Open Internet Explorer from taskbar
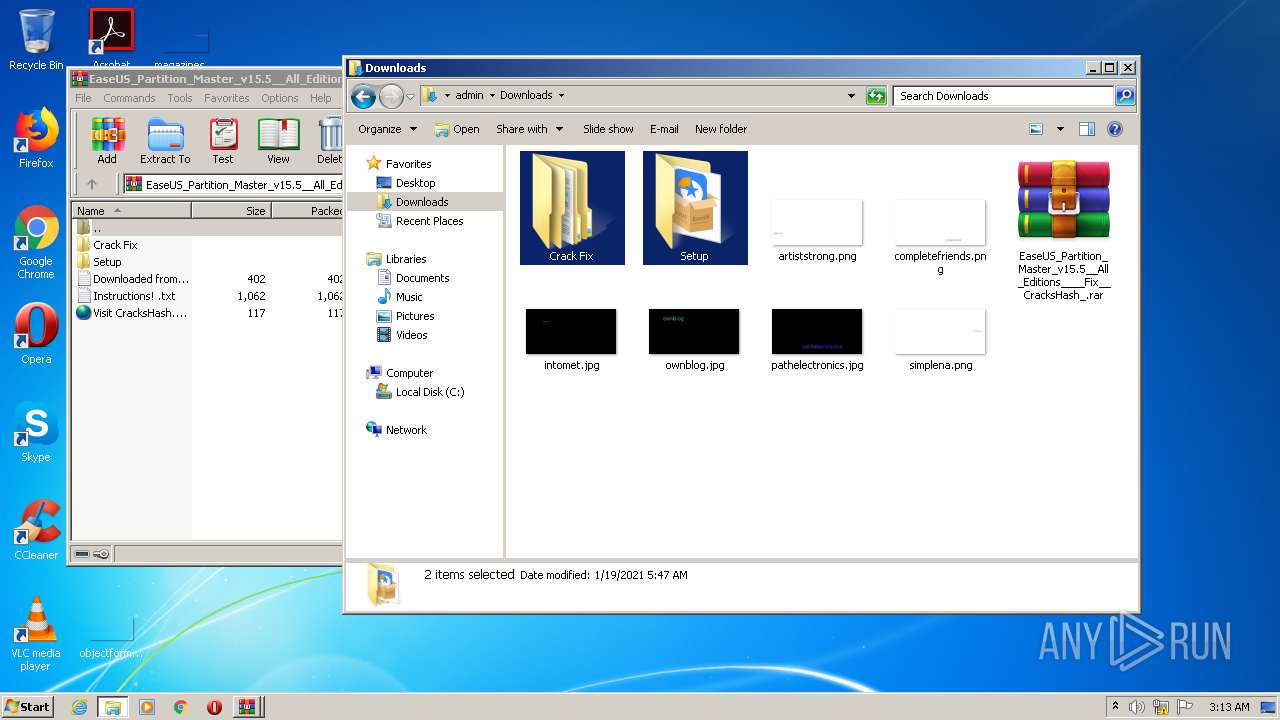The image size is (1280, 720). (79, 707)
